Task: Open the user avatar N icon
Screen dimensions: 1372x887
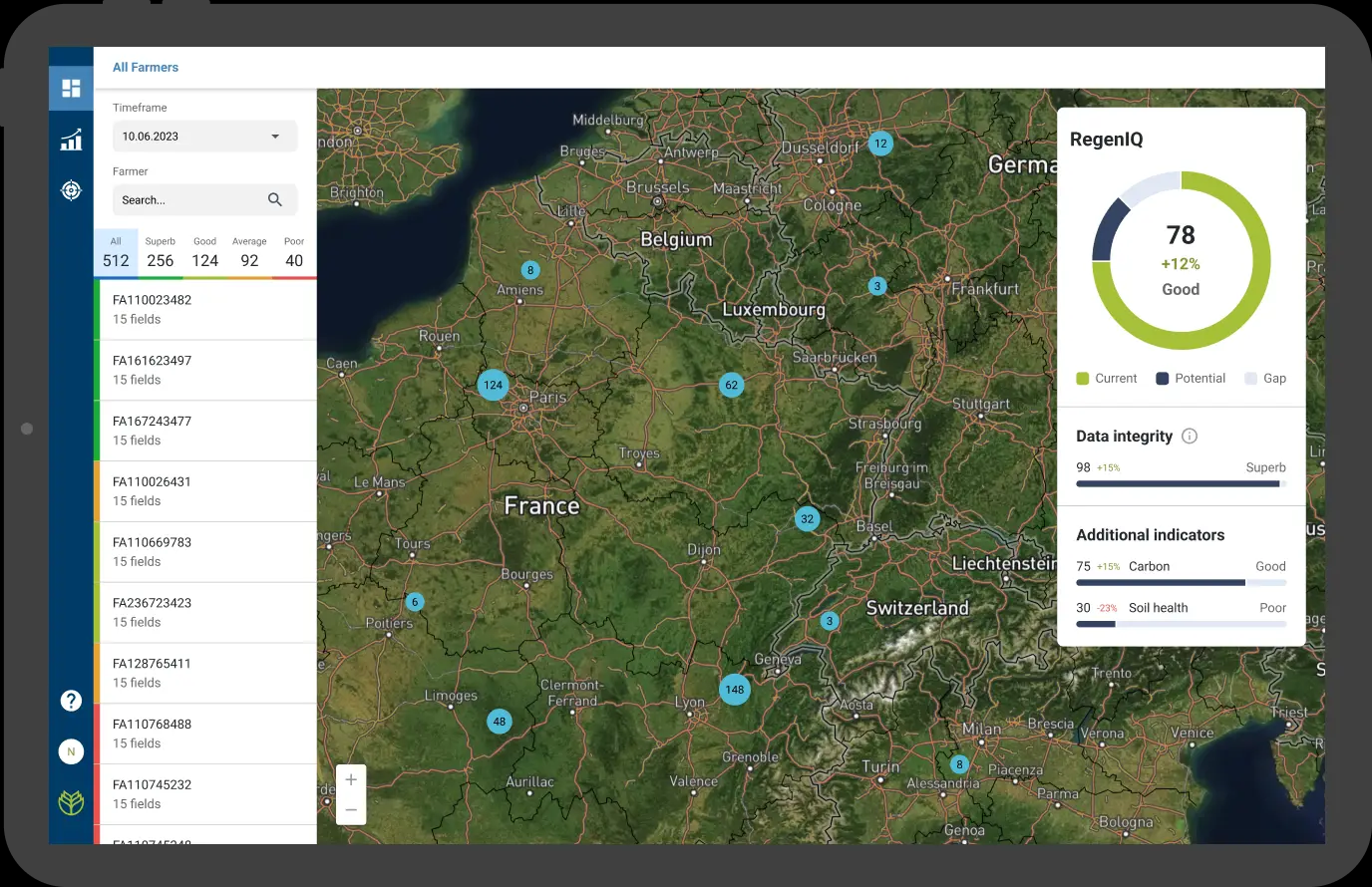Action: tap(71, 751)
